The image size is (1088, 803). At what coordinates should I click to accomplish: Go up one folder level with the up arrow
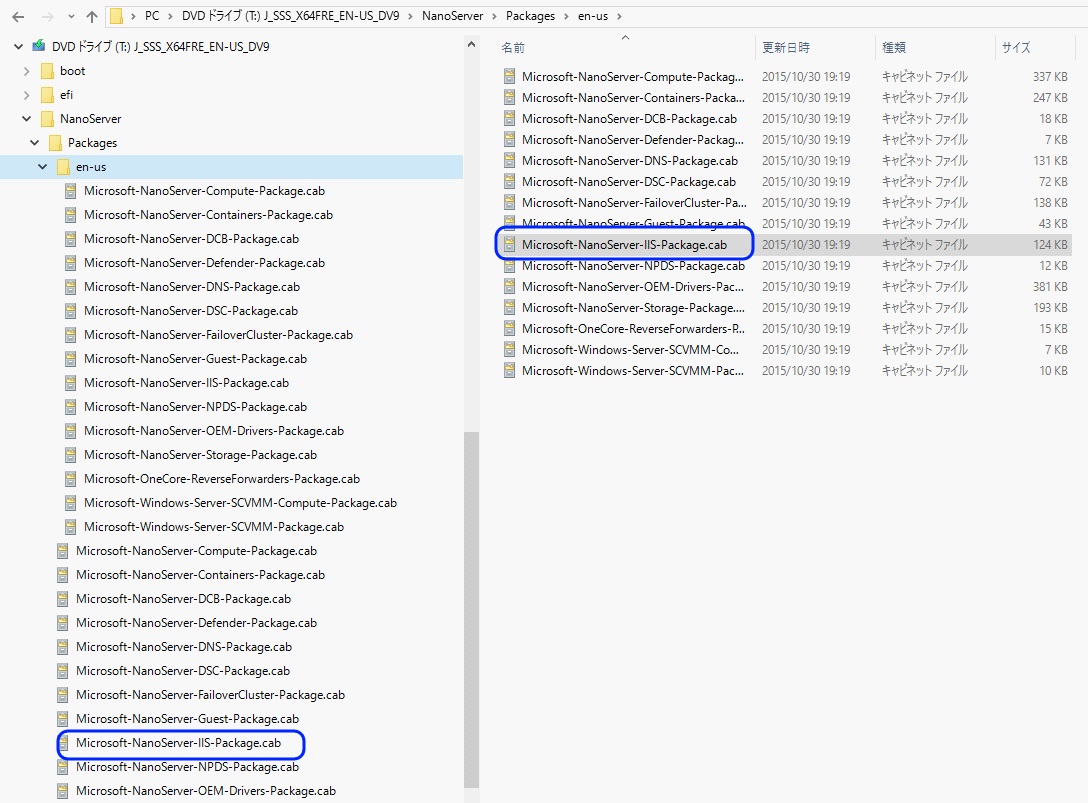tap(92, 16)
